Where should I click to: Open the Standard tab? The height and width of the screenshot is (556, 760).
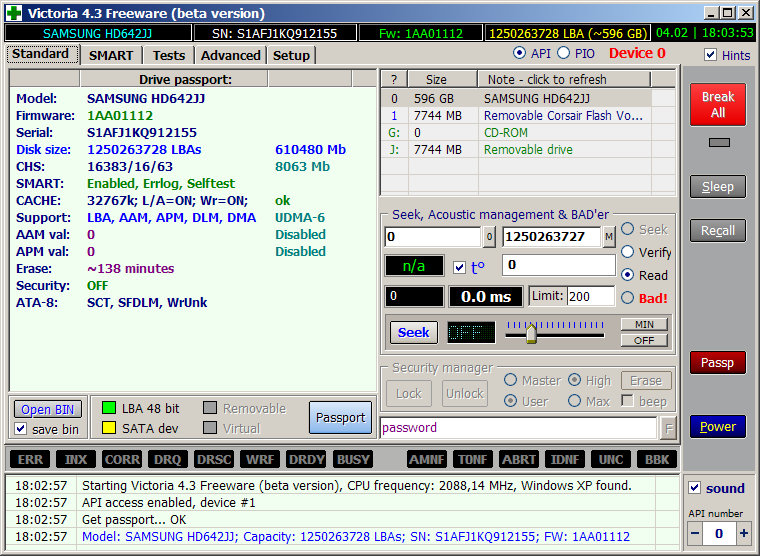point(42,54)
